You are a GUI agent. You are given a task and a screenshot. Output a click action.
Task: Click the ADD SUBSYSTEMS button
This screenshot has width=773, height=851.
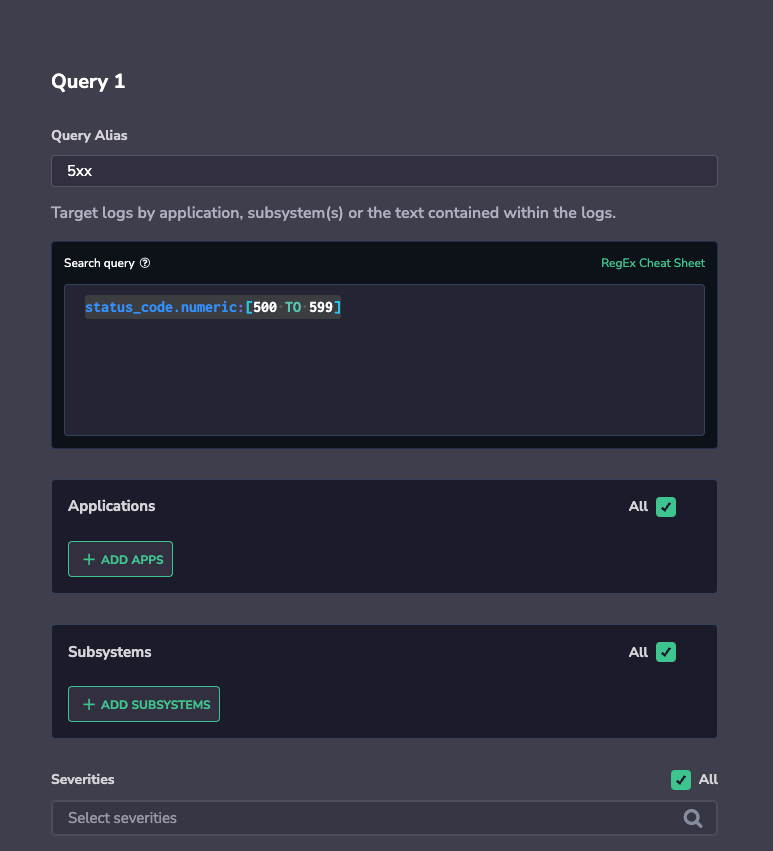[144, 704]
